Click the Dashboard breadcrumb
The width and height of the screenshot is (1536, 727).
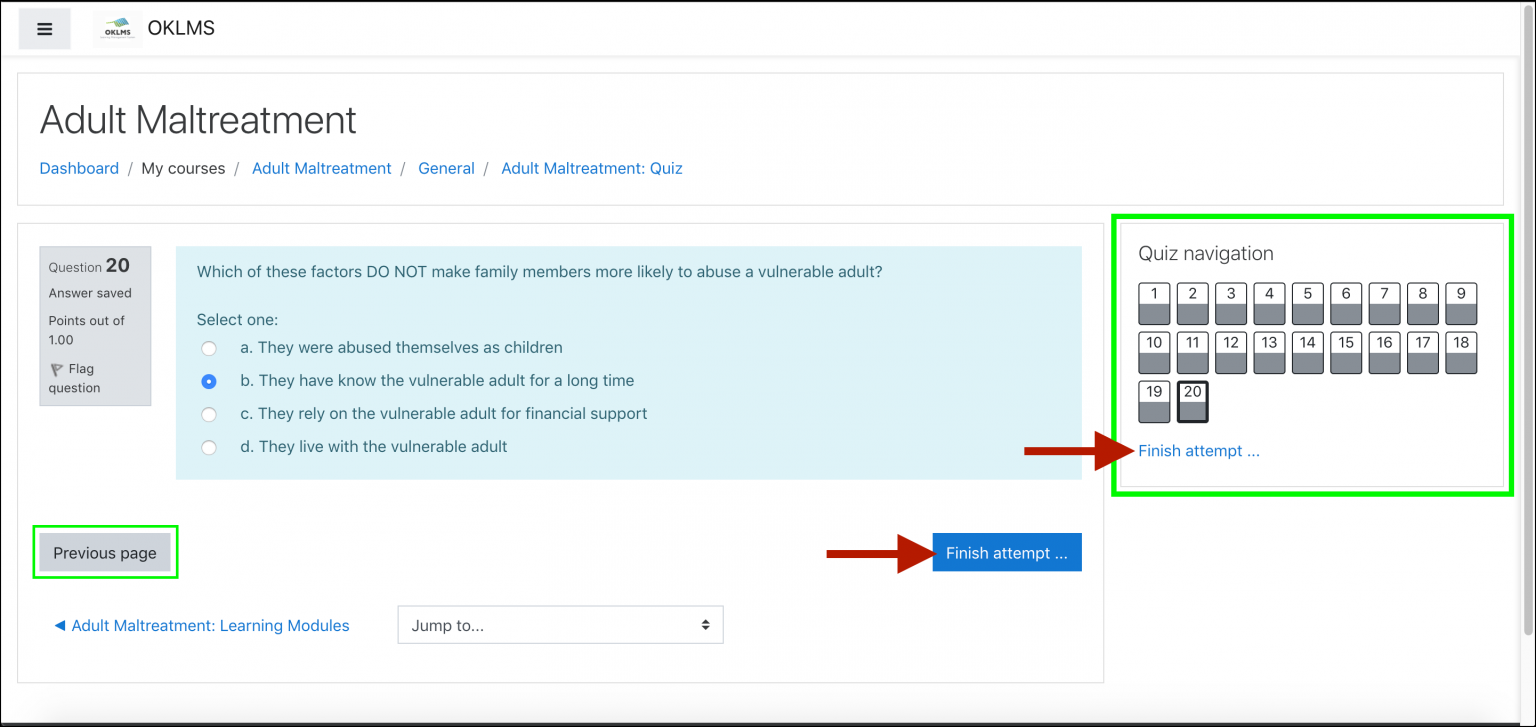tap(79, 168)
